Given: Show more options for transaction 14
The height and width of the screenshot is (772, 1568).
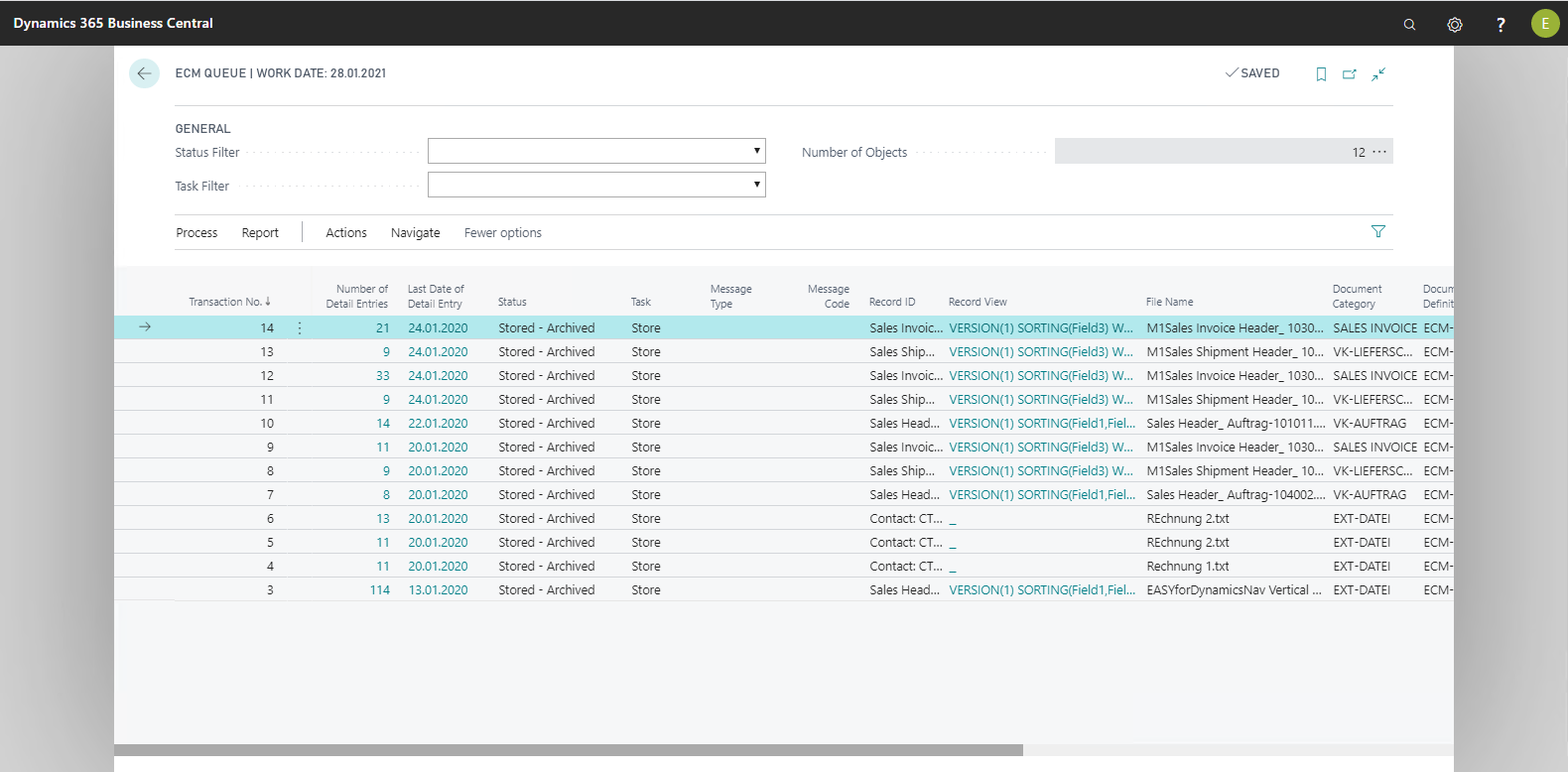Looking at the screenshot, I should (300, 328).
